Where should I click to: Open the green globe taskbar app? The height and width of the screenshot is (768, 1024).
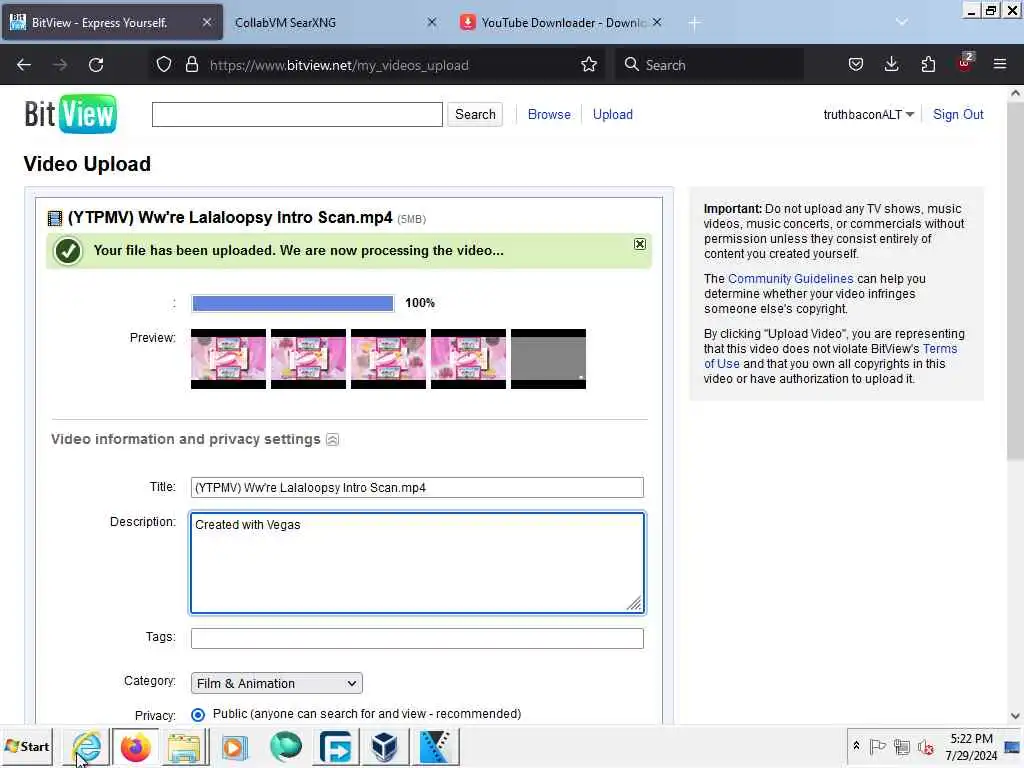285,746
